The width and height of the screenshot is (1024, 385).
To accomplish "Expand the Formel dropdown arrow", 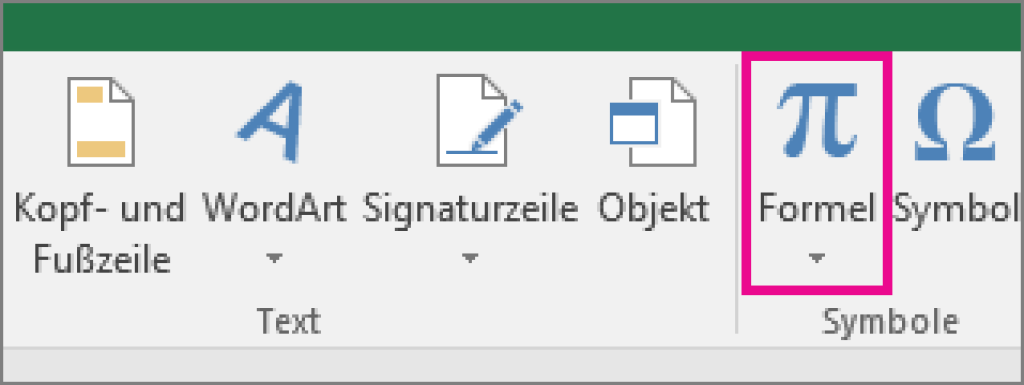I will 816,259.
